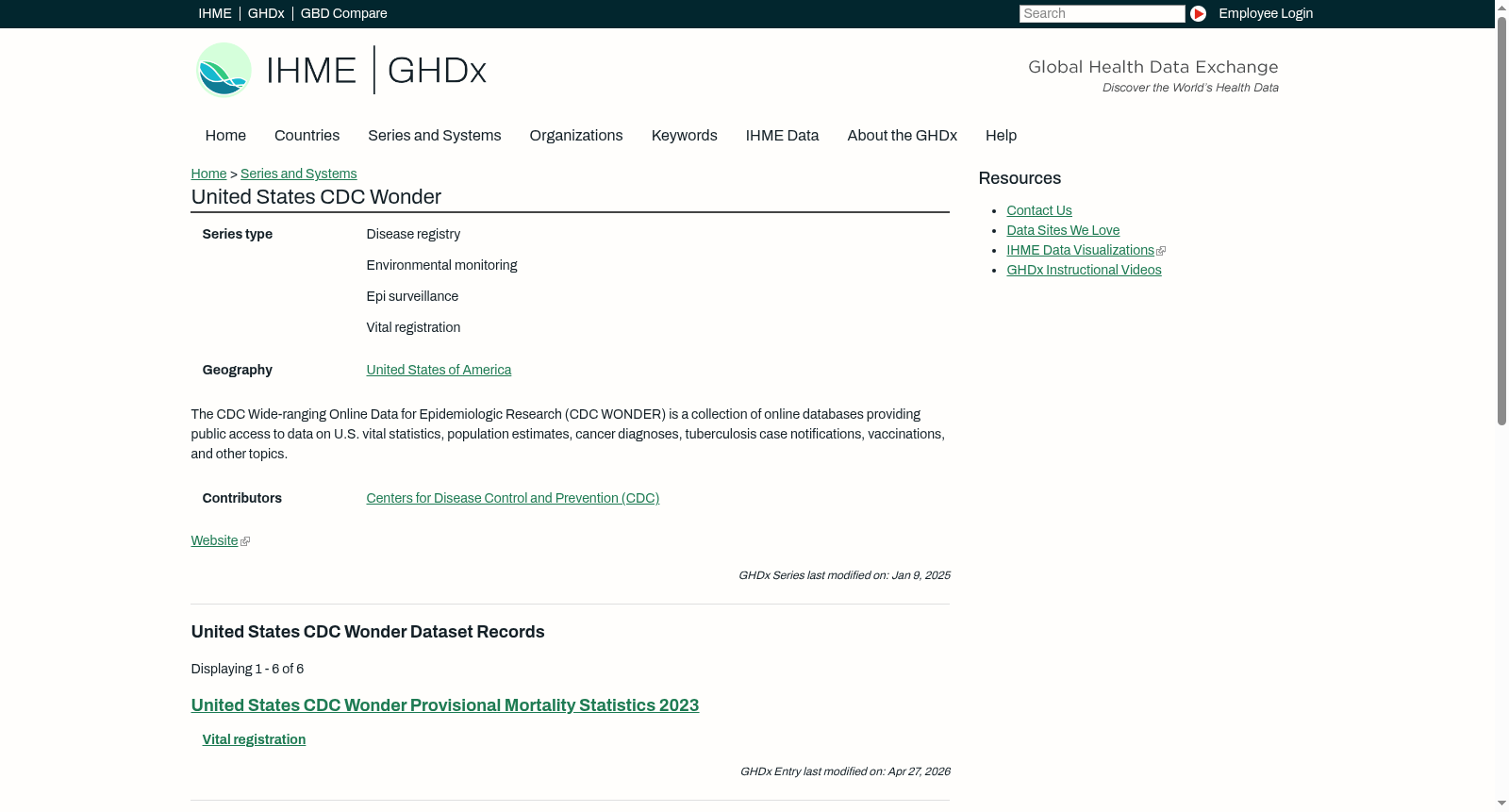Open the Help menu
Screen dimensions: 1509x812
click(x=1001, y=135)
